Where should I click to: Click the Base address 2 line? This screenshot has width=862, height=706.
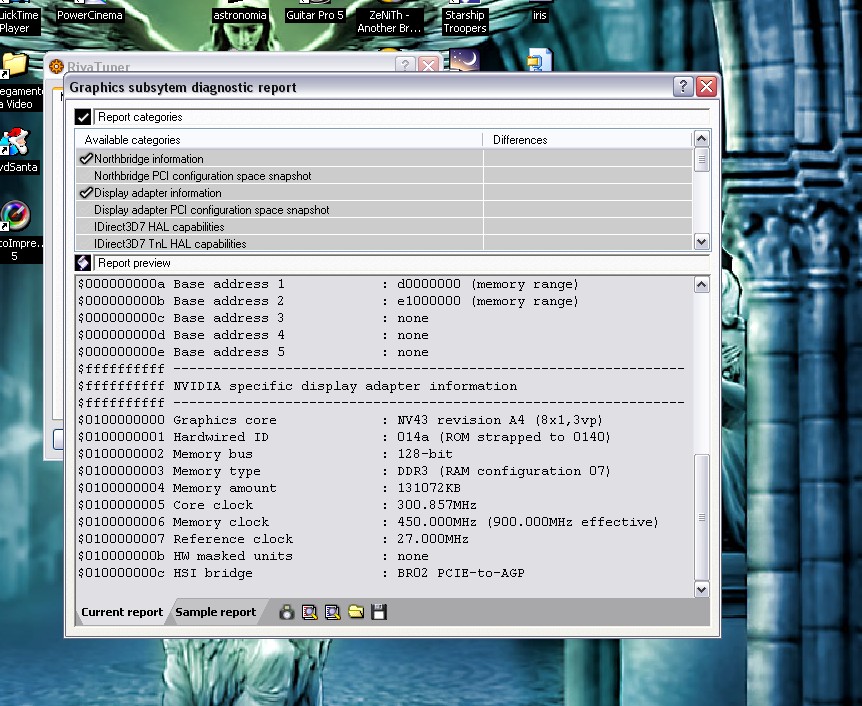point(328,301)
